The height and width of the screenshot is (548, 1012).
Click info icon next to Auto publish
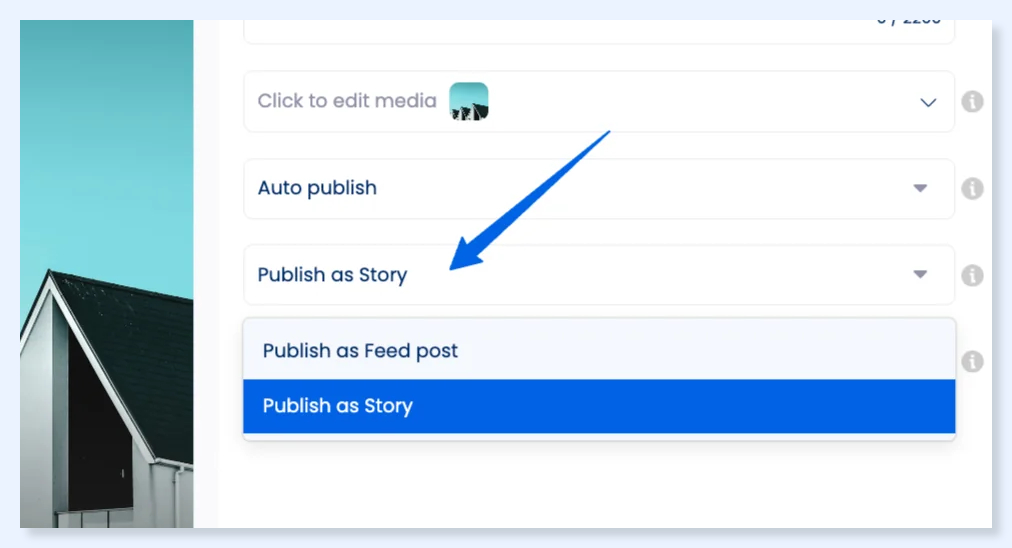[x=972, y=188]
